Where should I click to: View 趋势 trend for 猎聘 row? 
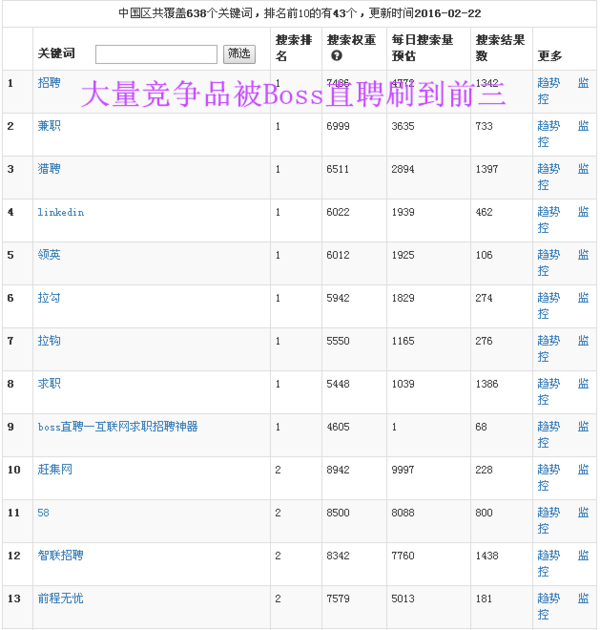coord(549,169)
